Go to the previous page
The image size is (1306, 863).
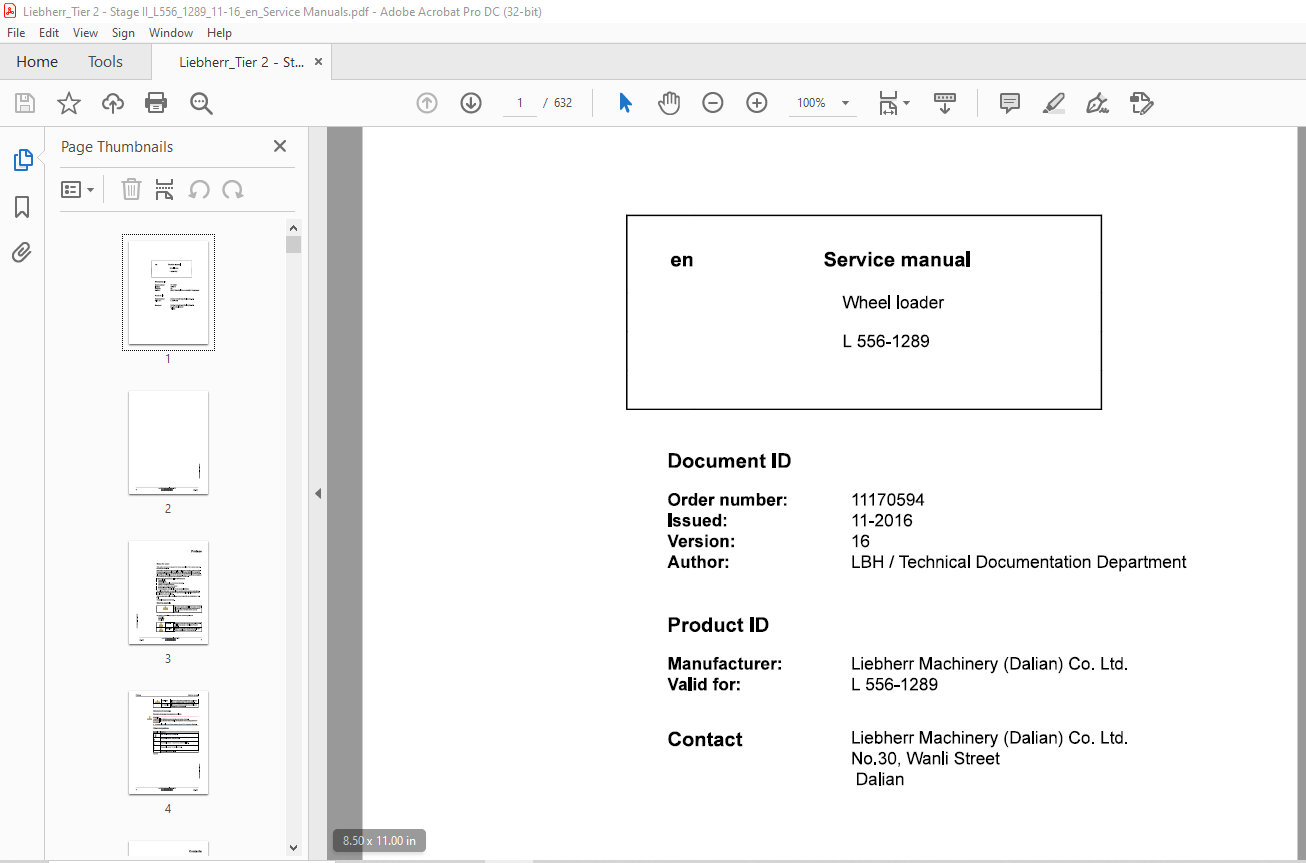[x=427, y=103]
